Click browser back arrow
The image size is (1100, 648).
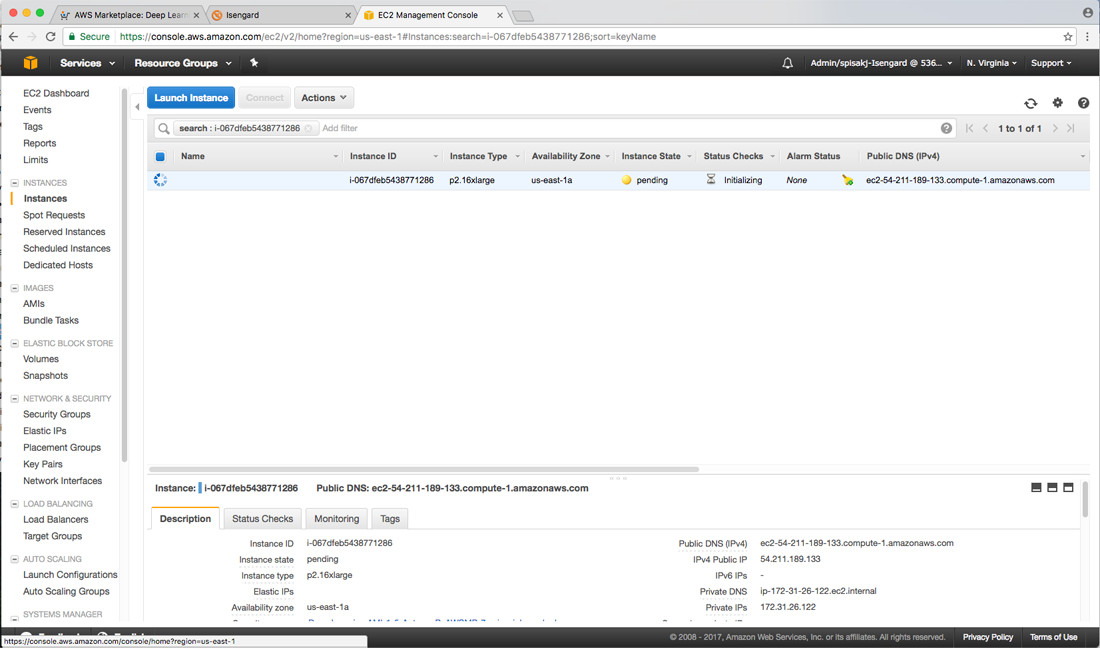[13, 36]
